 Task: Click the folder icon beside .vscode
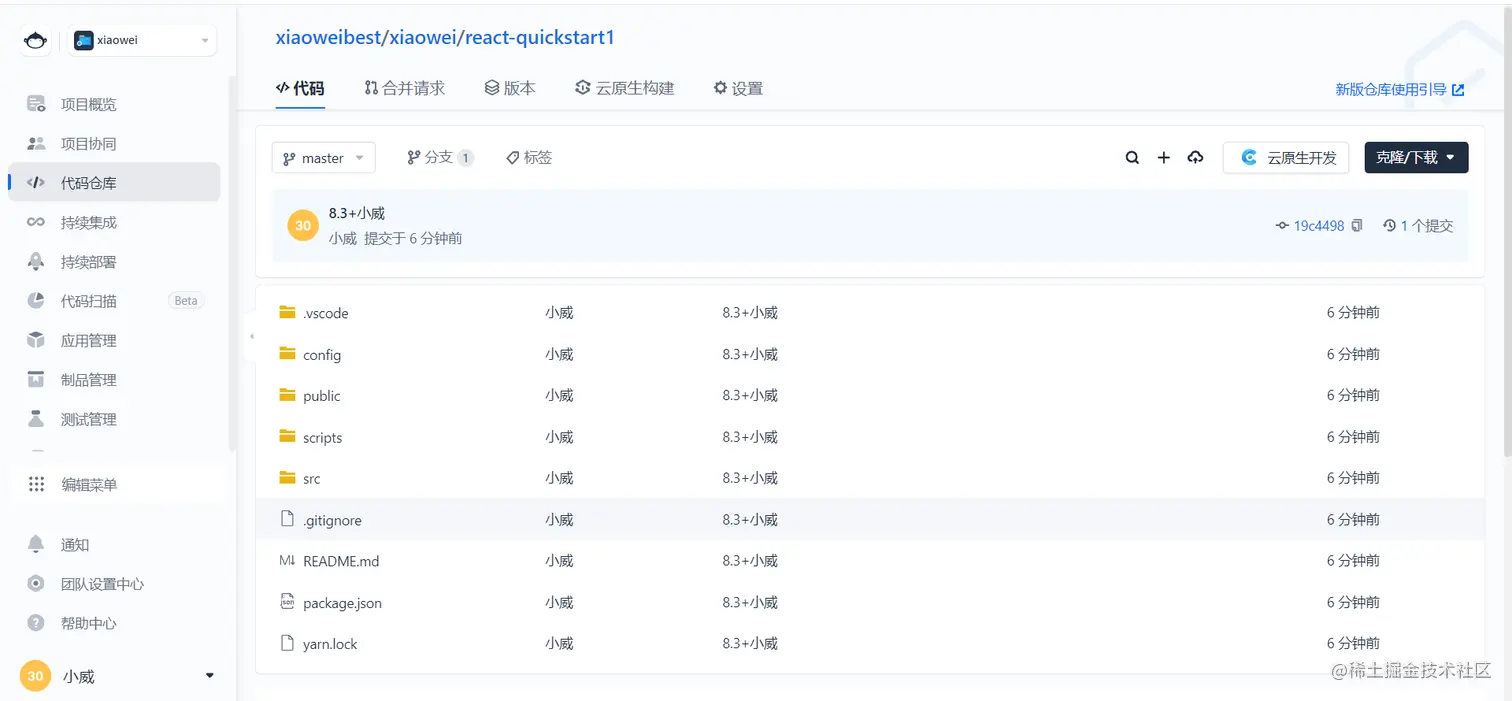[x=287, y=312]
